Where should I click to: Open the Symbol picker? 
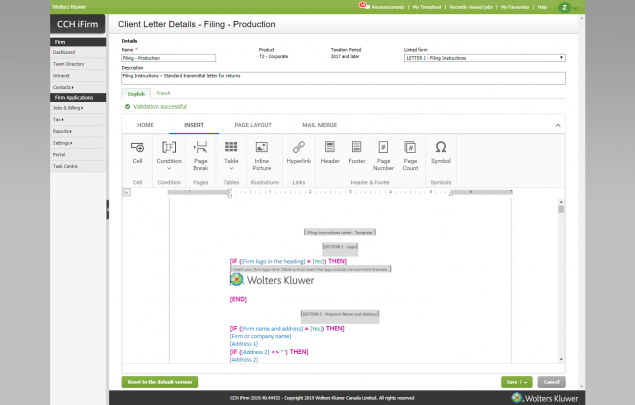(440, 151)
